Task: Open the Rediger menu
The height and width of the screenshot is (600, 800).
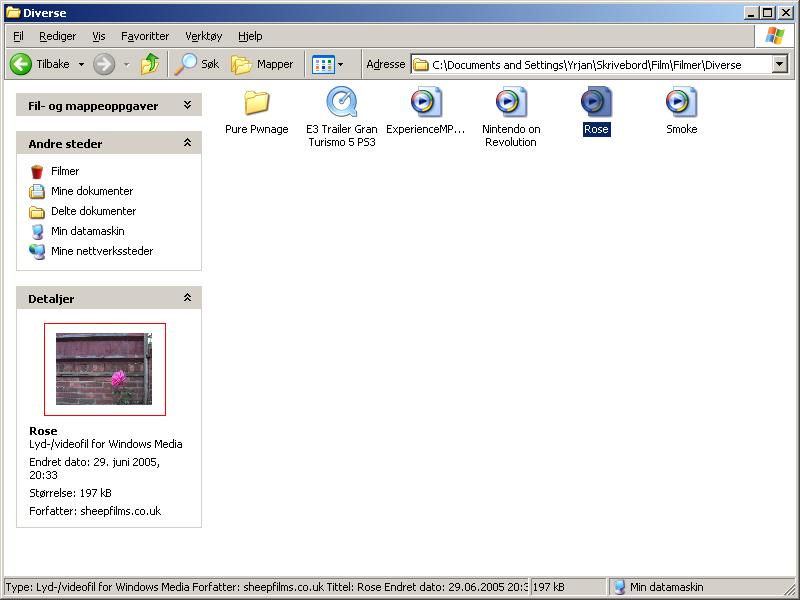Action: [x=57, y=36]
